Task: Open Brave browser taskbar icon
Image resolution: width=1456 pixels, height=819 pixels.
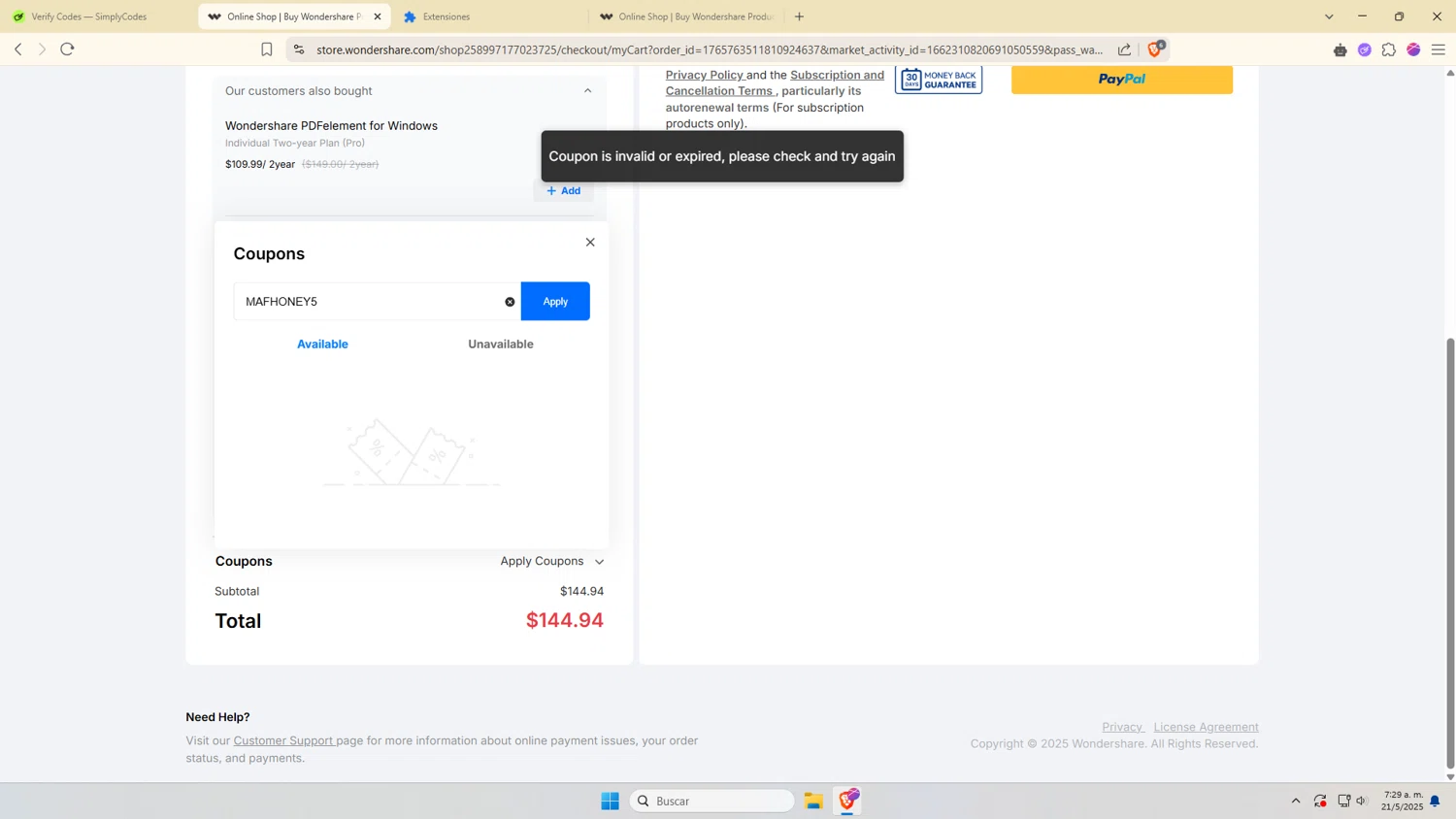Action: (847, 801)
